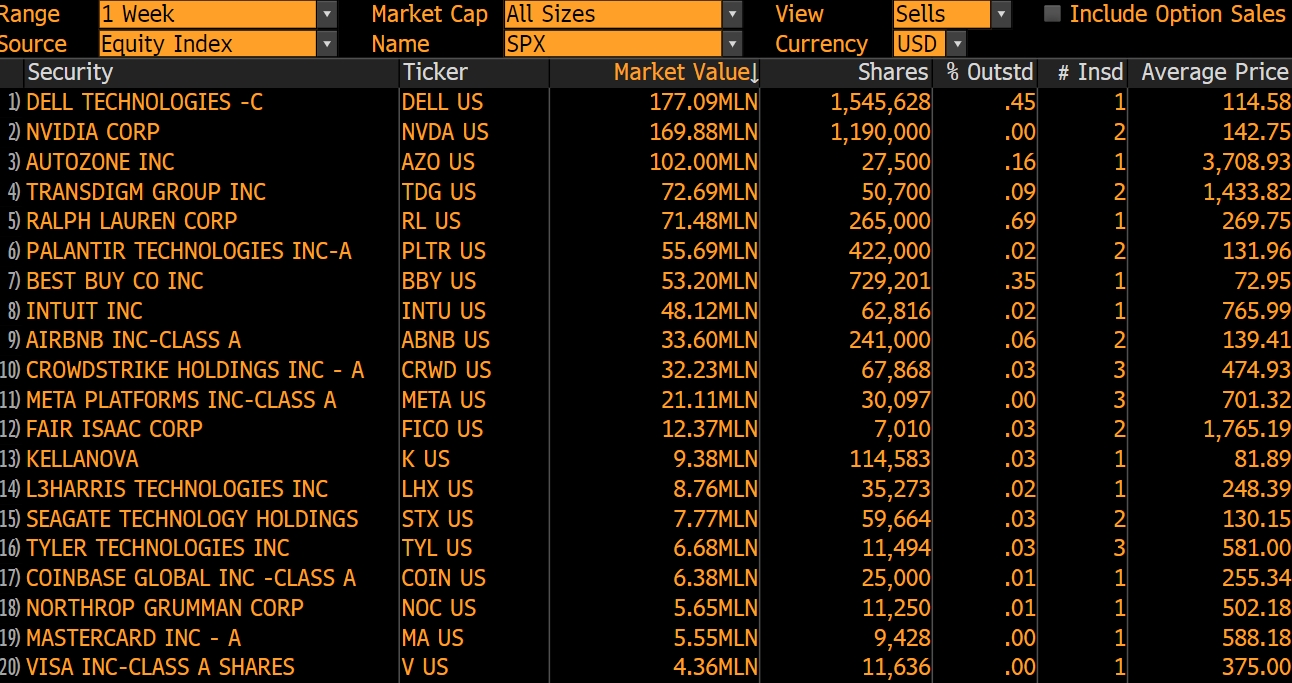Viewport: 1292px width, 683px height.
Task: Select AUTOZONE INC security
Action: 100,162
